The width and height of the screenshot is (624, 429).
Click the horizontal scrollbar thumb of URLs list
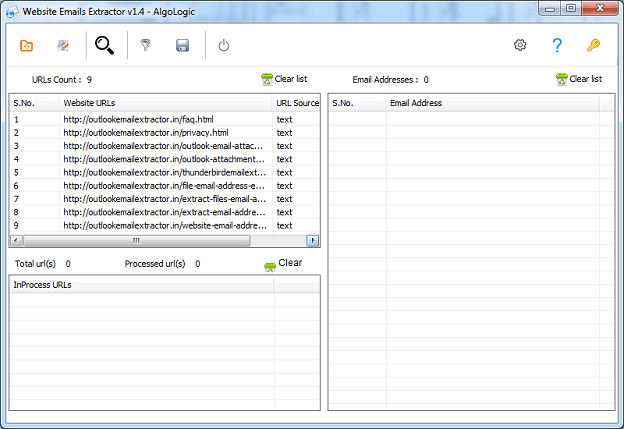pyautogui.click(x=136, y=240)
